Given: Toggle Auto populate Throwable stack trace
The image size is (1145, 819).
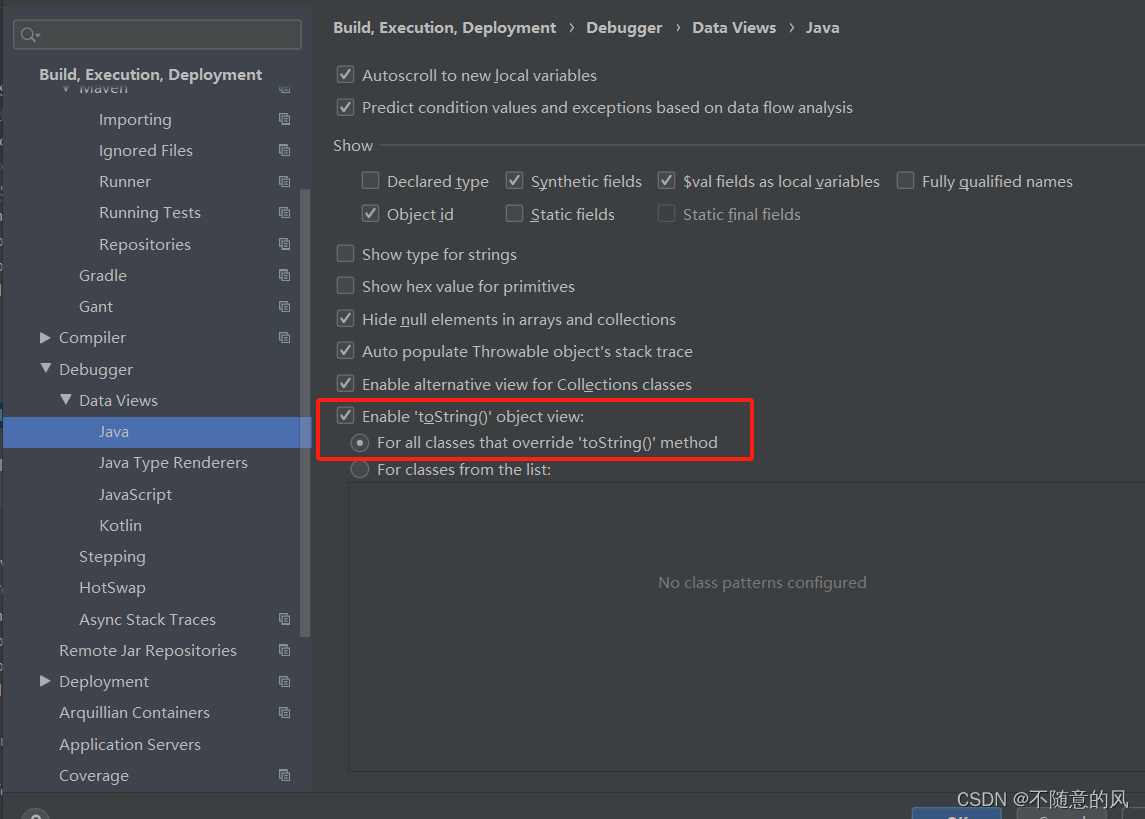Looking at the screenshot, I should coord(345,350).
